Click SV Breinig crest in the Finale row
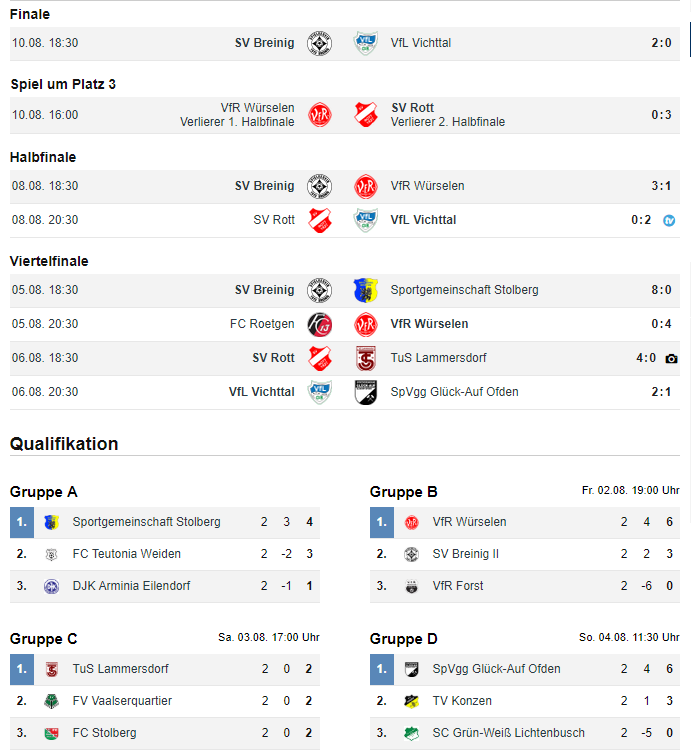 point(319,43)
